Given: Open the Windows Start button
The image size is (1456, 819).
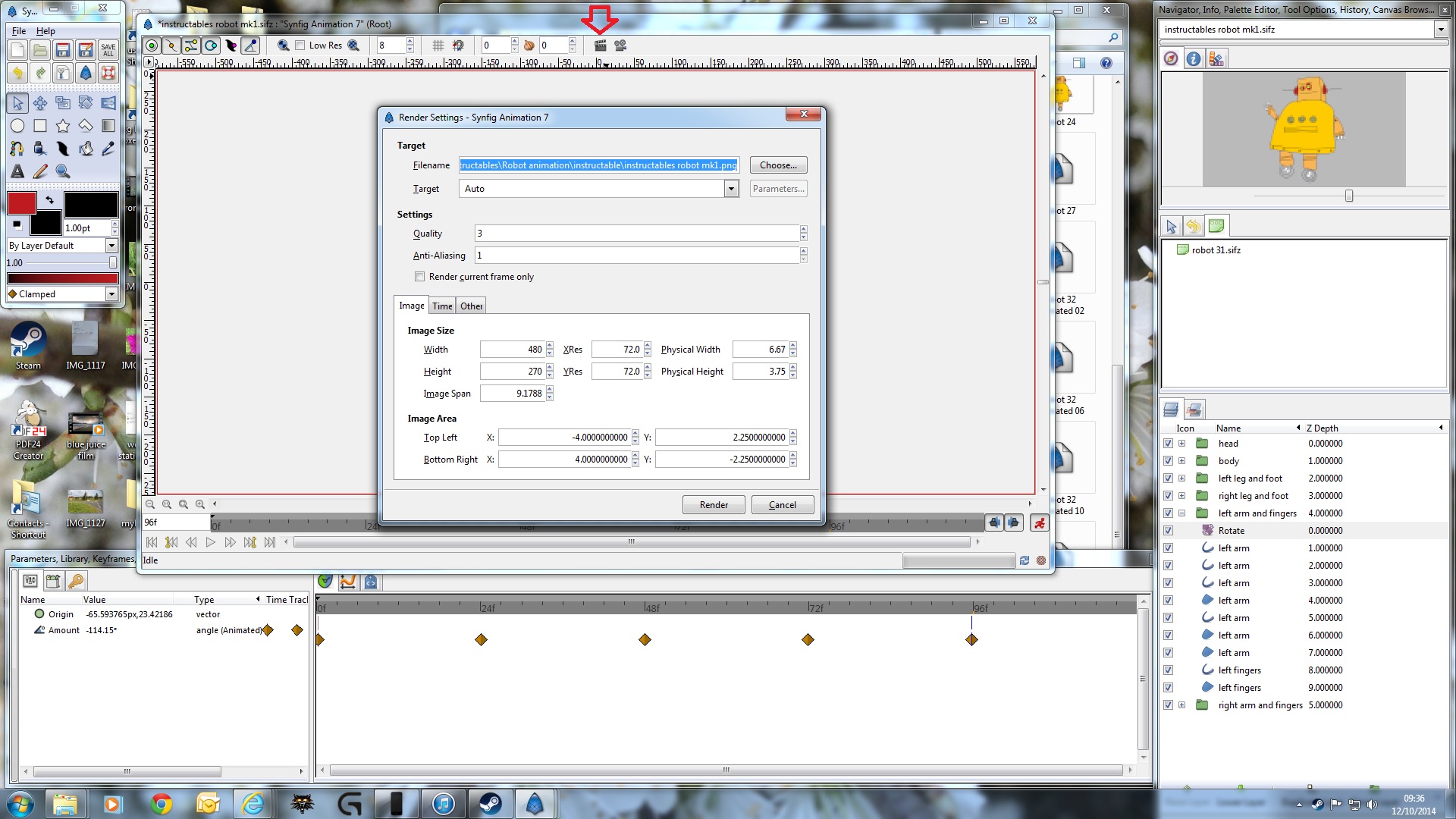Looking at the screenshot, I should point(20,803).
